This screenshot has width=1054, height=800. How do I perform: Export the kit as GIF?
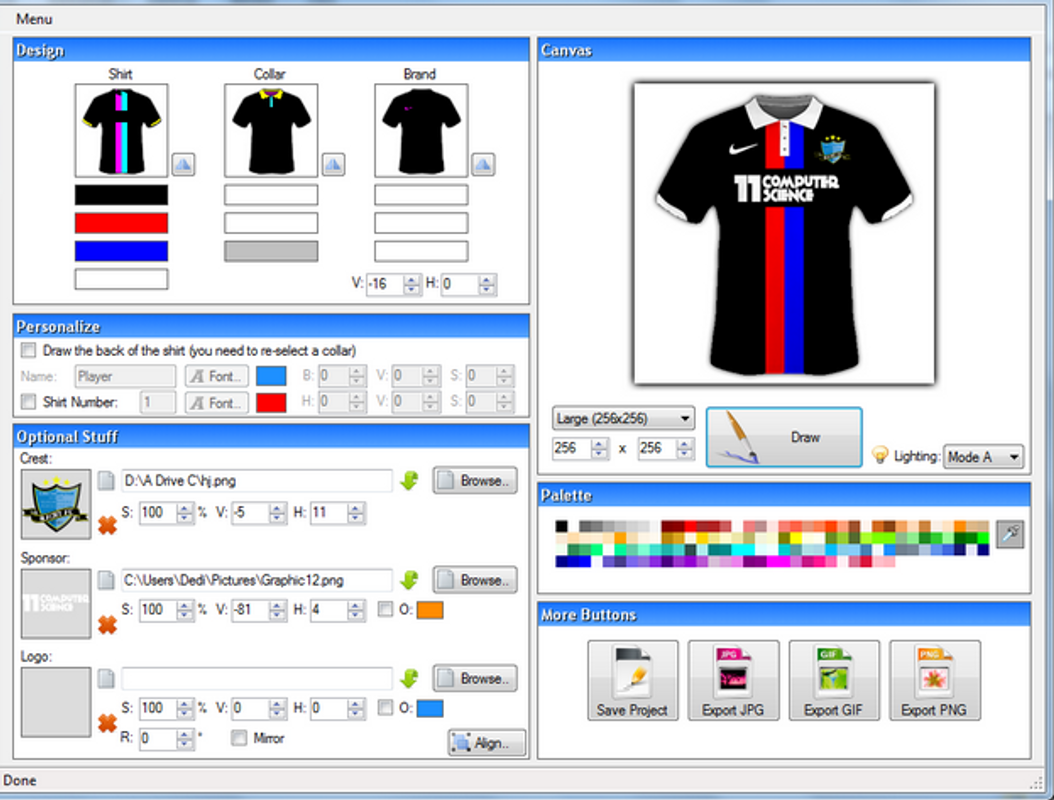click(834, 680)
